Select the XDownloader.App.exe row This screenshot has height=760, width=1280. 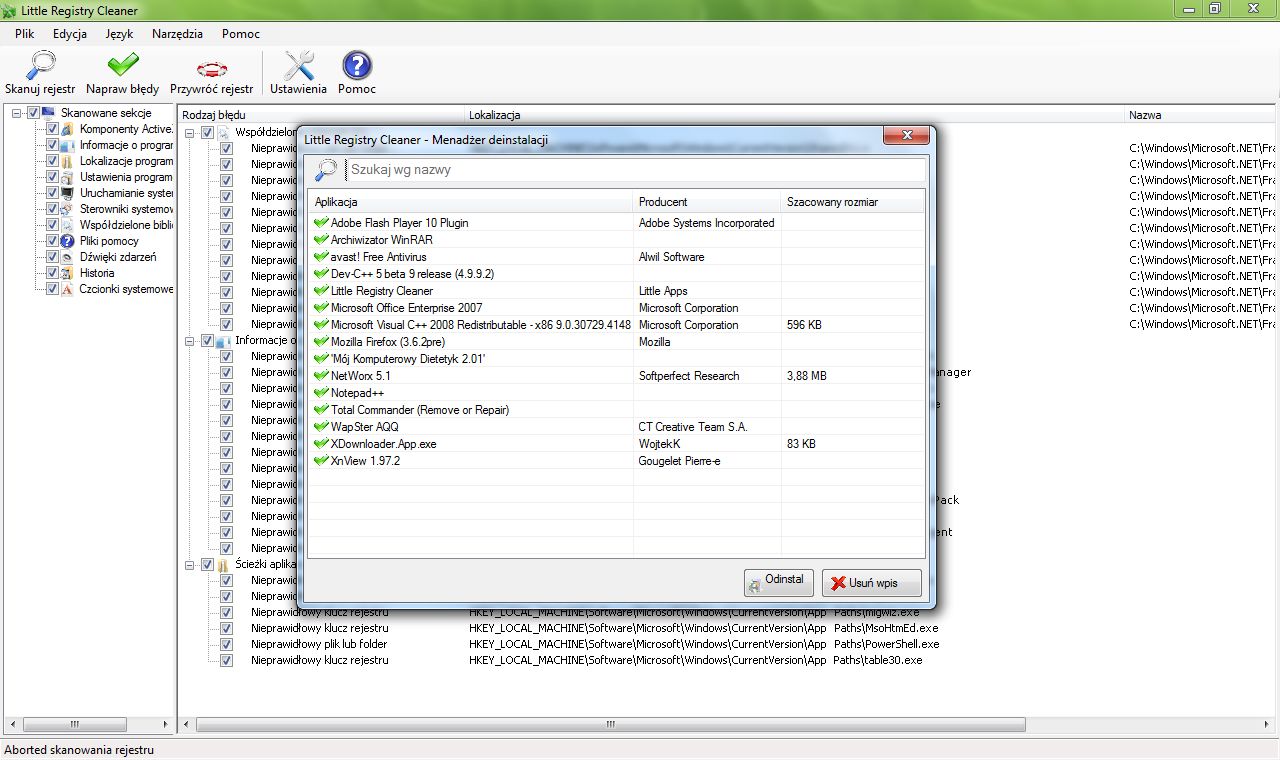click(x=617, y=444)
